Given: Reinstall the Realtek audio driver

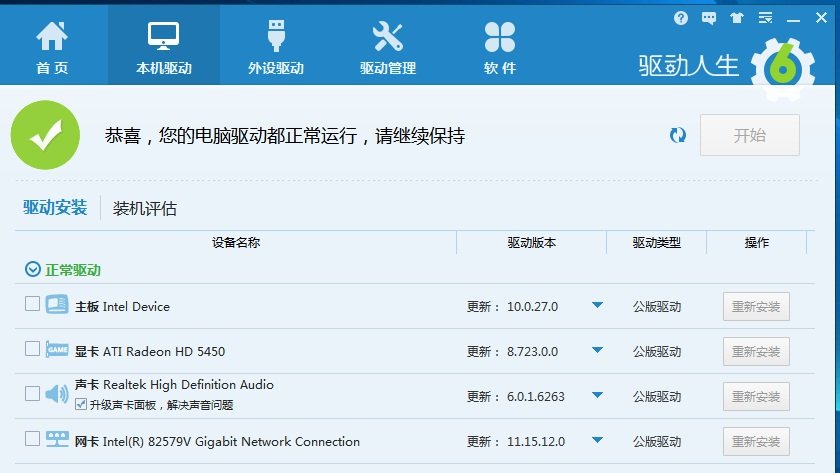Looking at the screenshot, I should click(756, 396).
